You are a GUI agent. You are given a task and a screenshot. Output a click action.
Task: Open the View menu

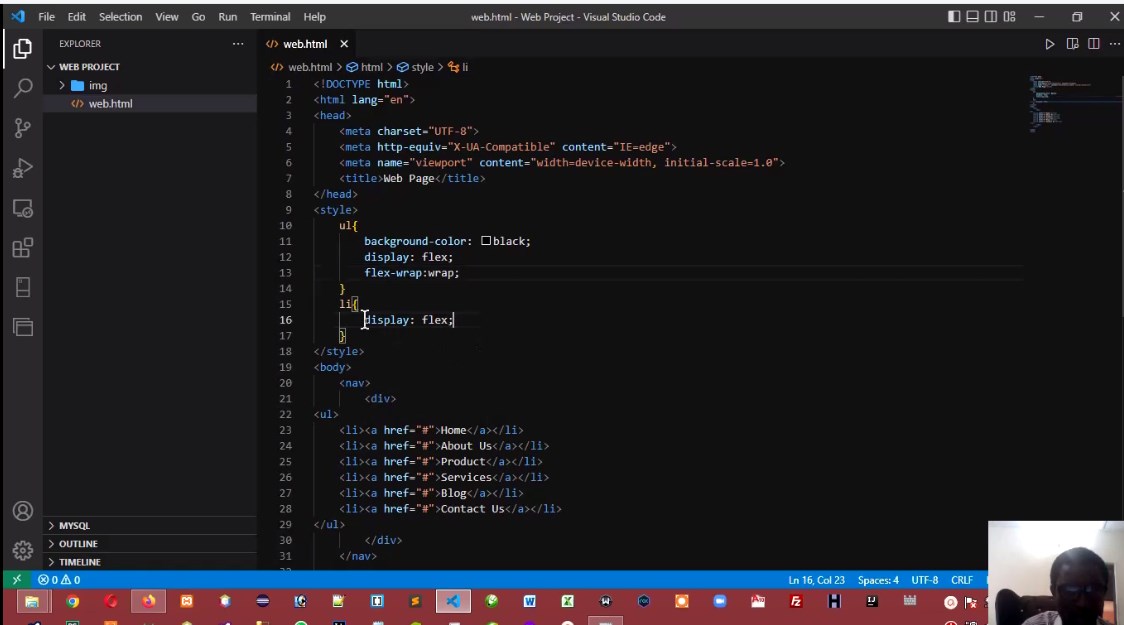pos(167,16)
